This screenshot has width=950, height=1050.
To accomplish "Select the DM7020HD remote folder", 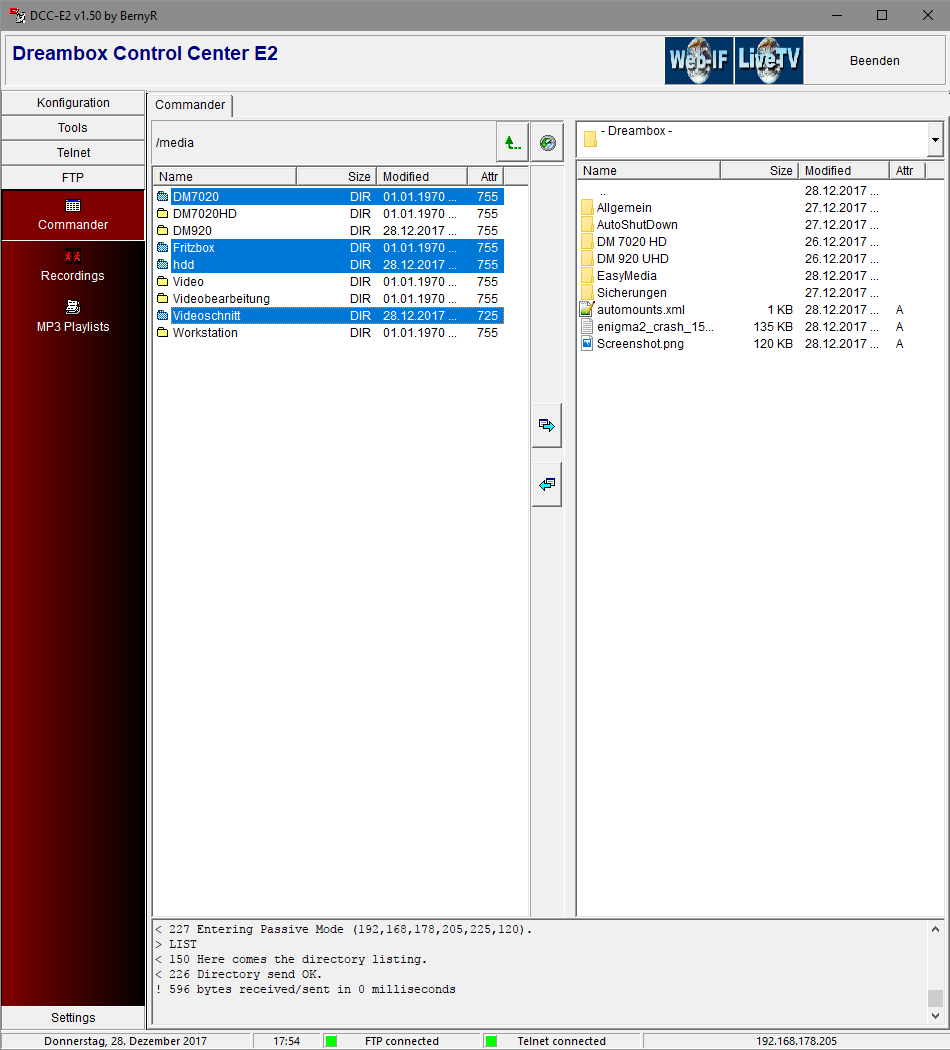I will coord(205,214).
